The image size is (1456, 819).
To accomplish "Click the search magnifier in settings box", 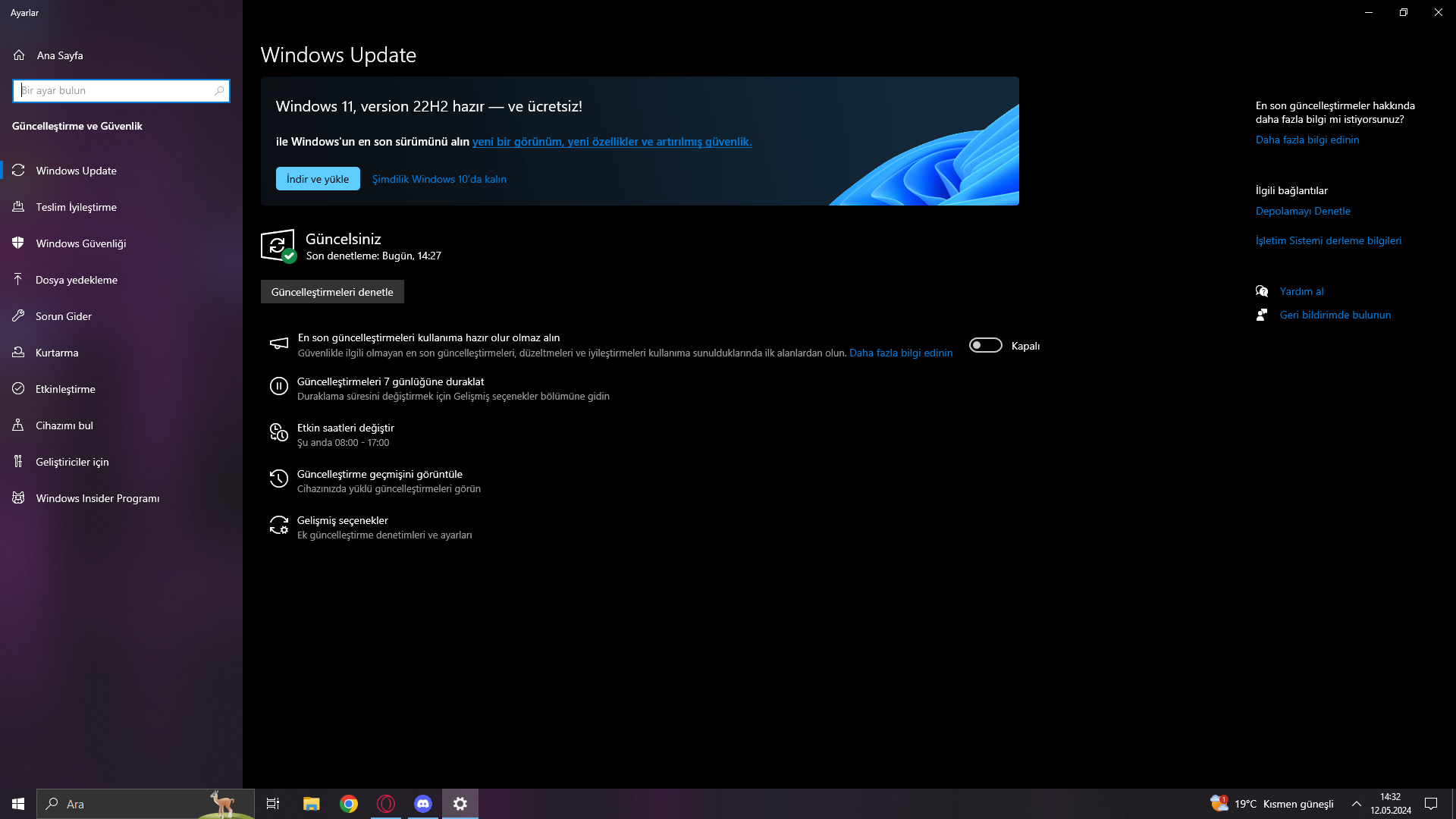I will point(219,91).
